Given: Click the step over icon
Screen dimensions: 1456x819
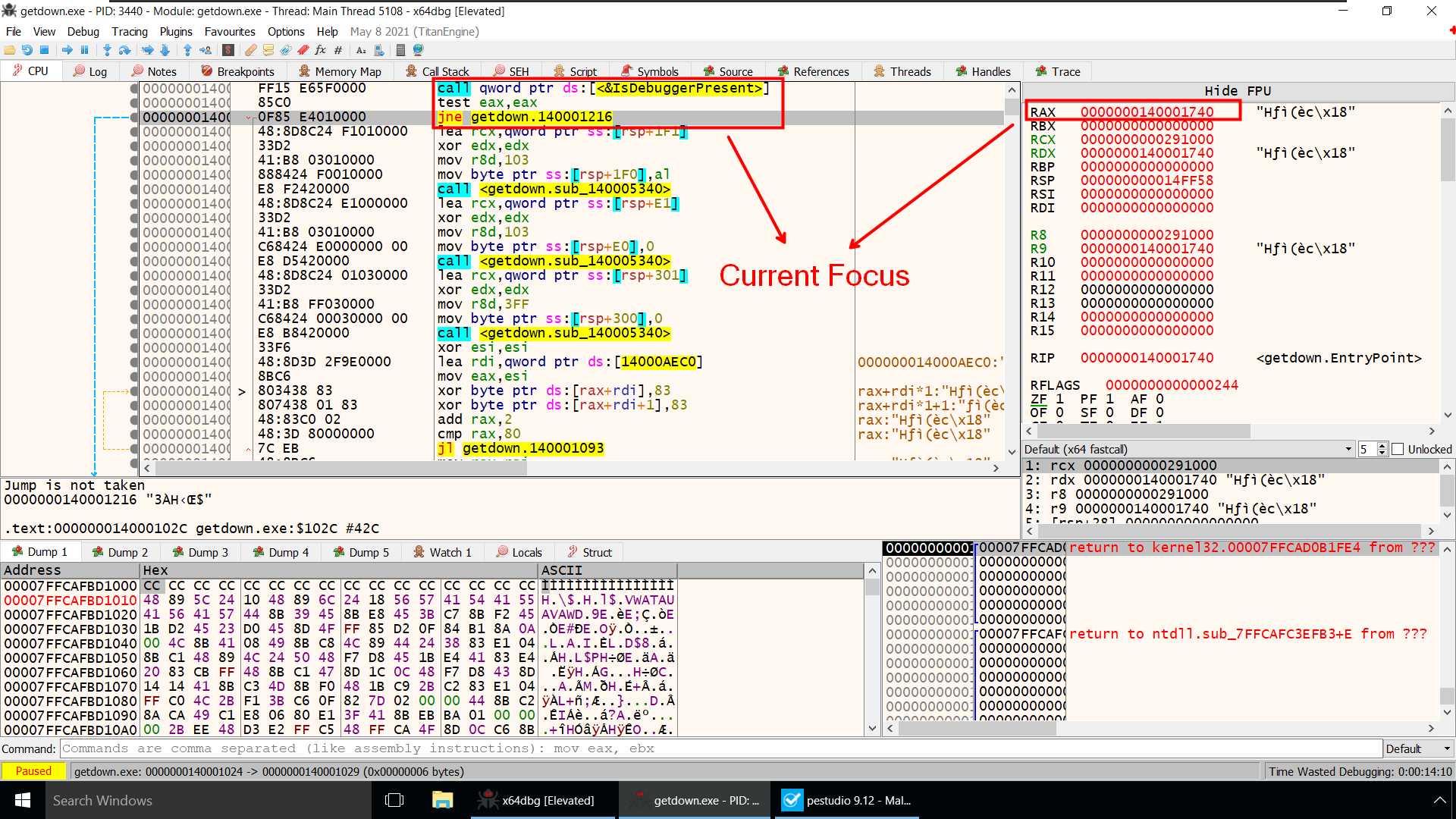Looking at the screenshot, I should click(124, 50).
